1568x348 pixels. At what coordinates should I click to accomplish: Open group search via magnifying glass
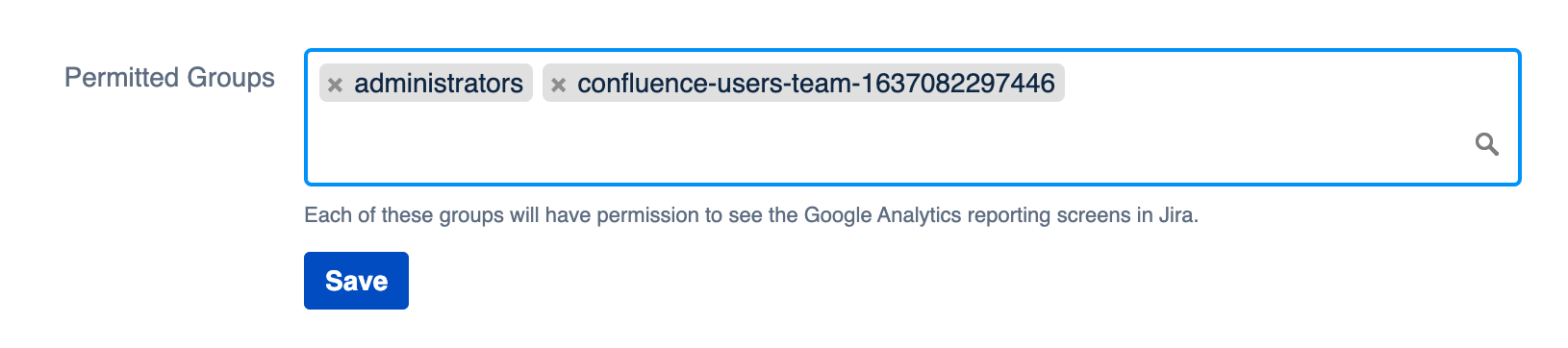(1486, 144)
